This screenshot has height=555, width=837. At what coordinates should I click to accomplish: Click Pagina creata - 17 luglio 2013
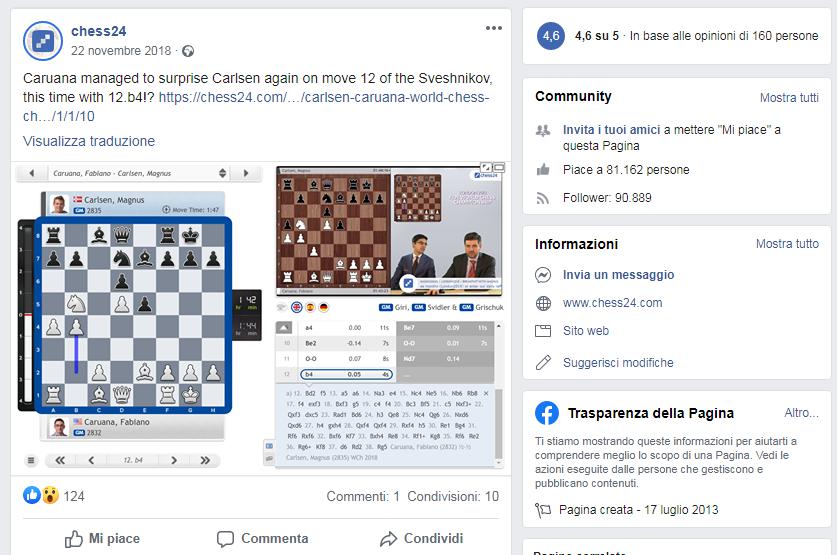click(638, 510)
